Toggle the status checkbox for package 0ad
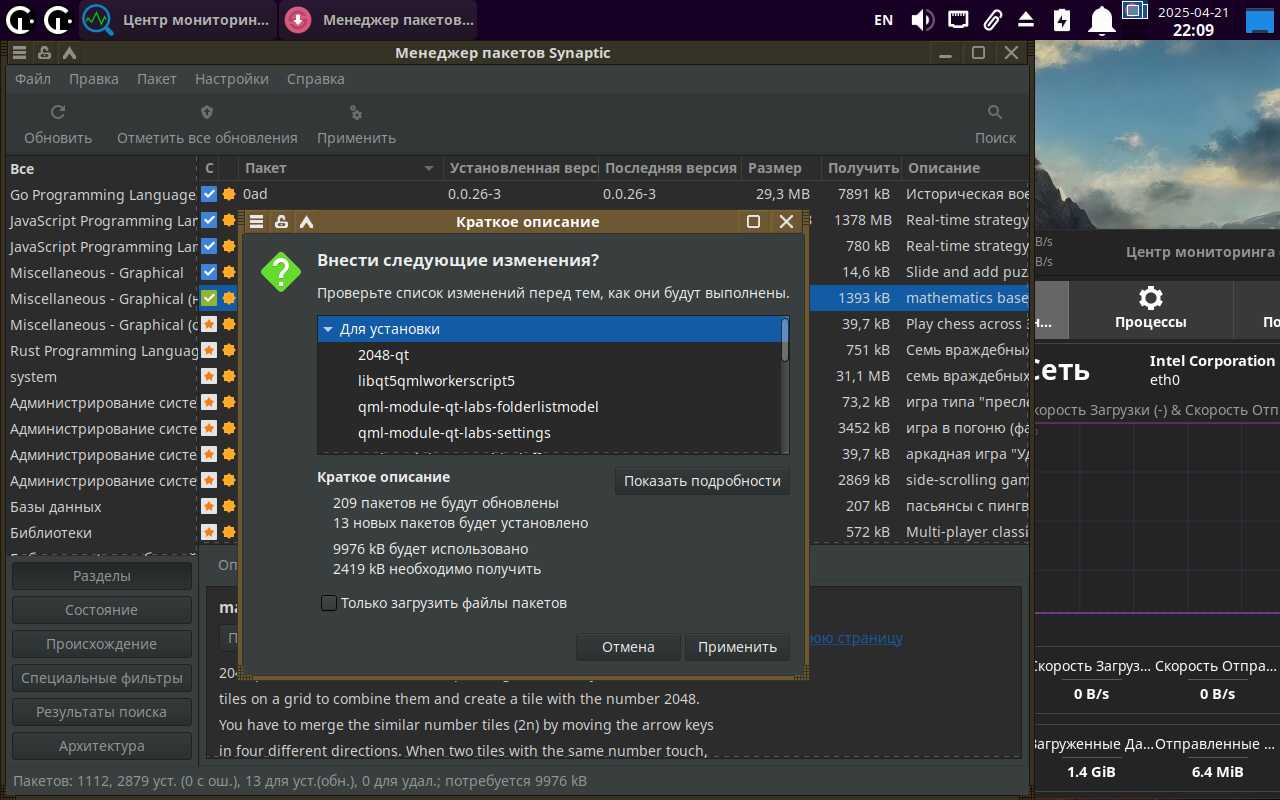This screenshot has height=800, width=1280. pyautogui.click(x=209, y=194)
